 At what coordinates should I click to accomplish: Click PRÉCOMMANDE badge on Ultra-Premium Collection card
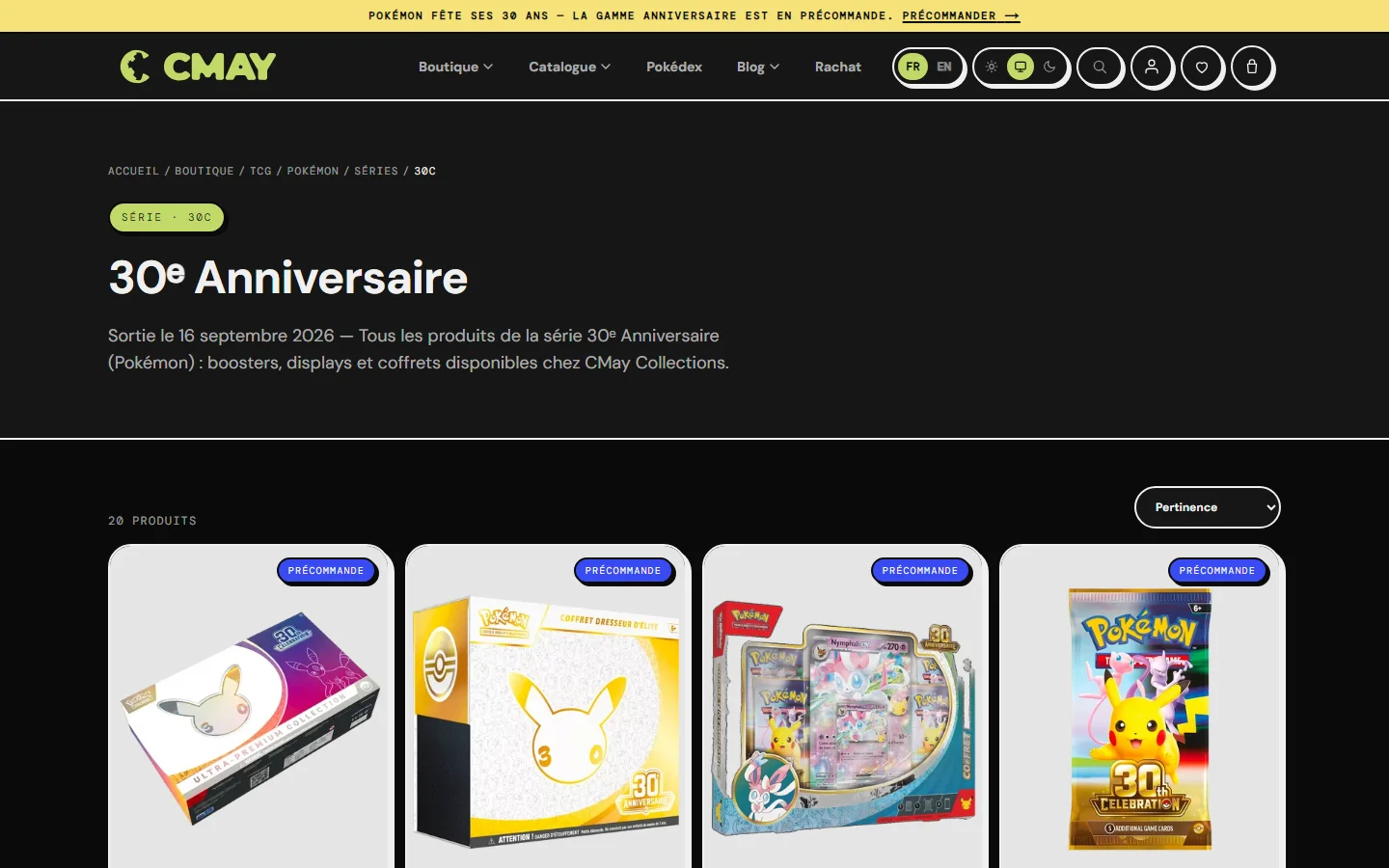click(326, 571)
